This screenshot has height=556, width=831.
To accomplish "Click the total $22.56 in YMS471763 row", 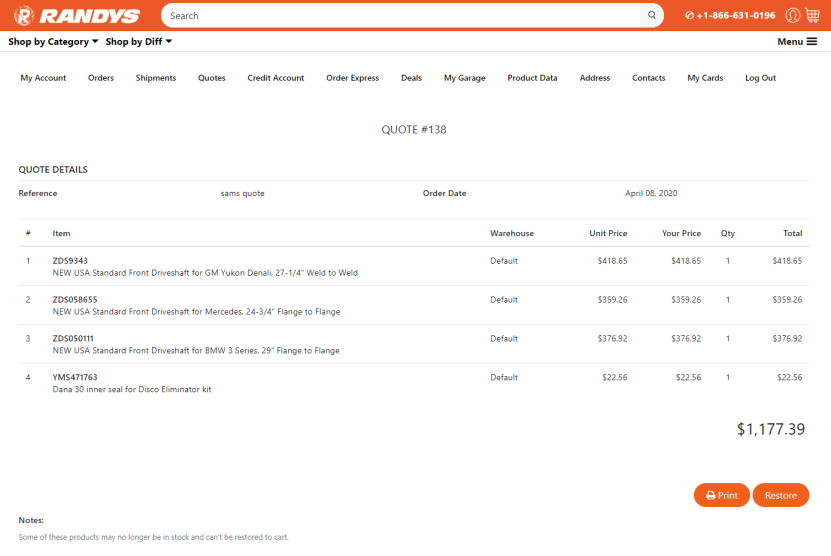I will 789,377.
